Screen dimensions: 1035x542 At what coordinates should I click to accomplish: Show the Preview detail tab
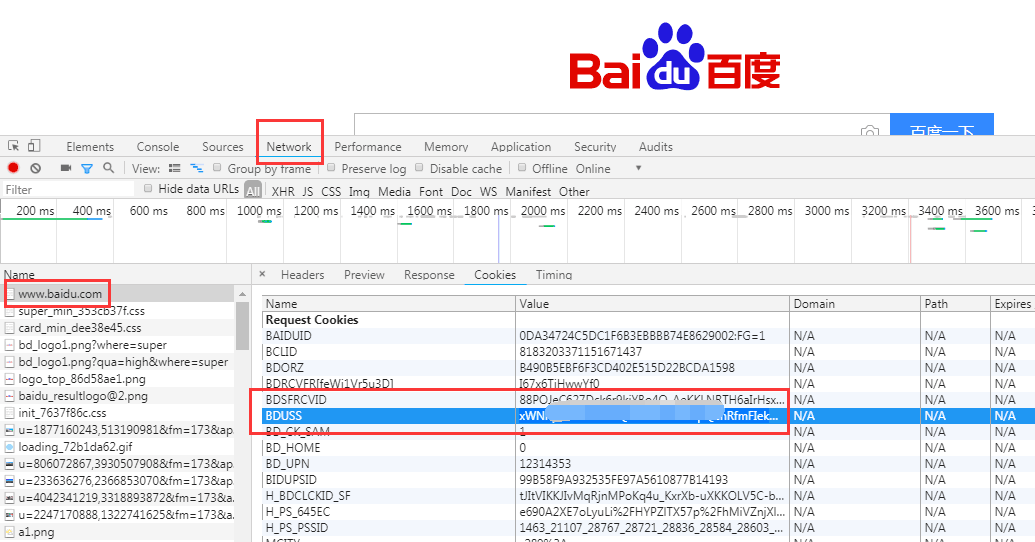[364, 275]
